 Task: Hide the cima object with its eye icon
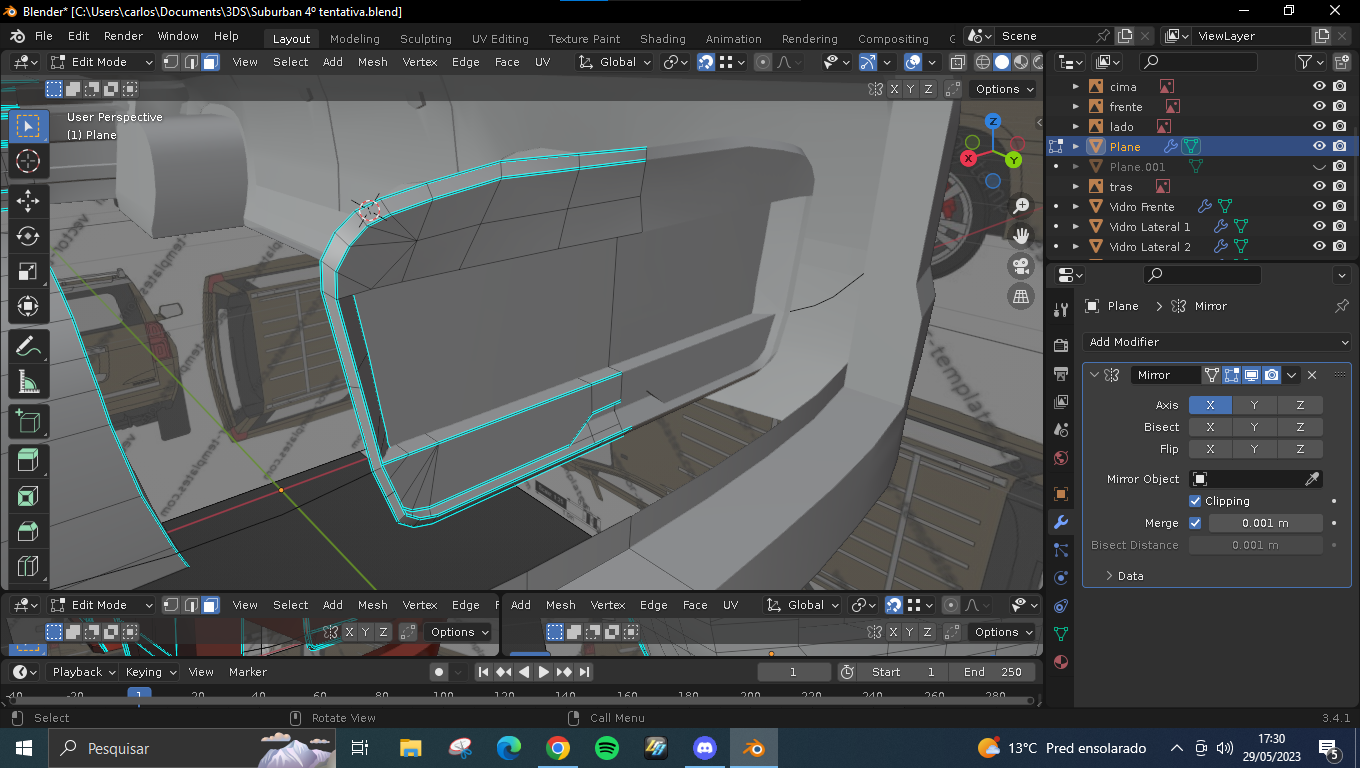[1319, 87]
